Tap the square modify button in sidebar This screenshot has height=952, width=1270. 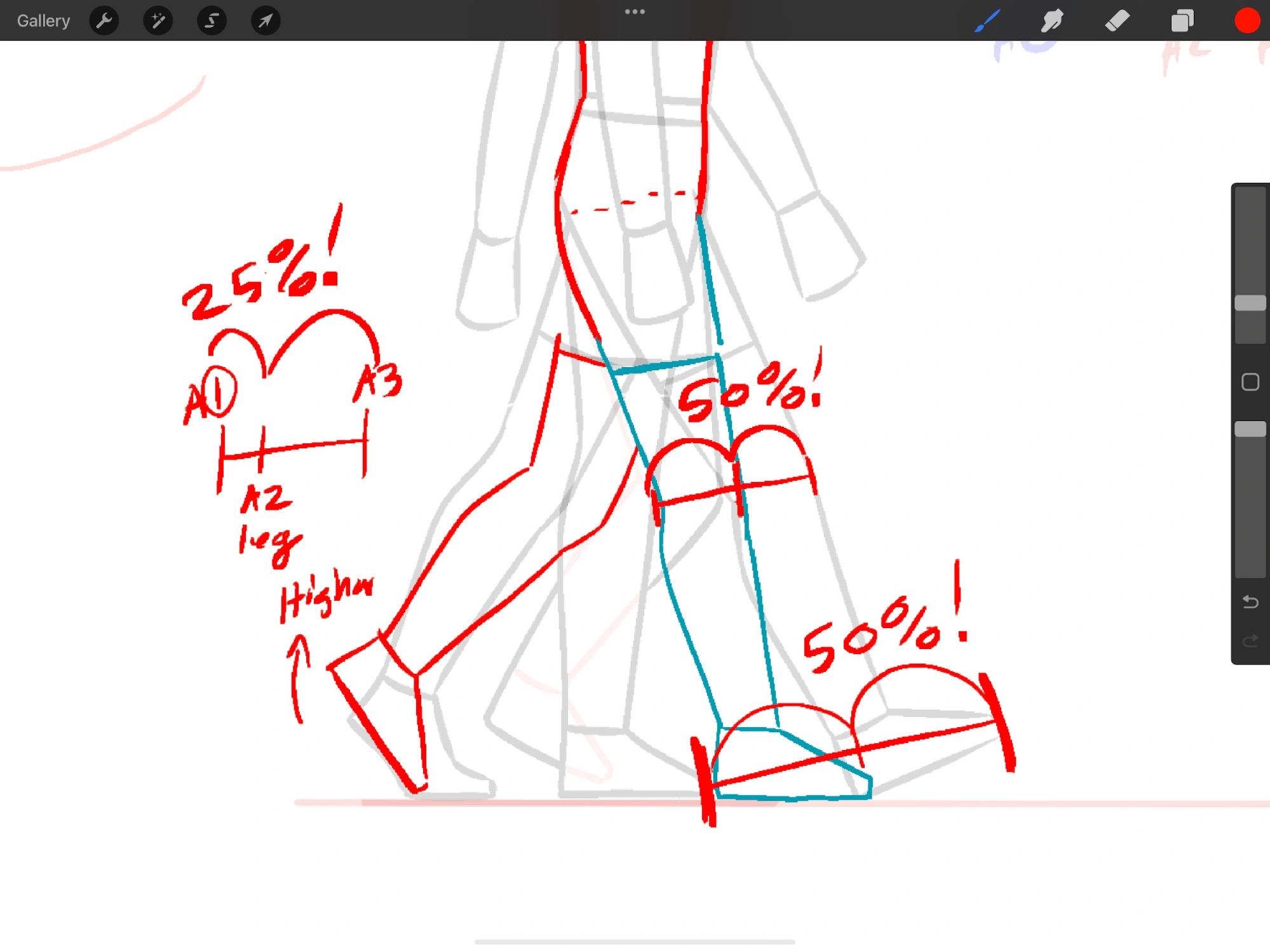pyautogui.click(x=1250, y=382)
